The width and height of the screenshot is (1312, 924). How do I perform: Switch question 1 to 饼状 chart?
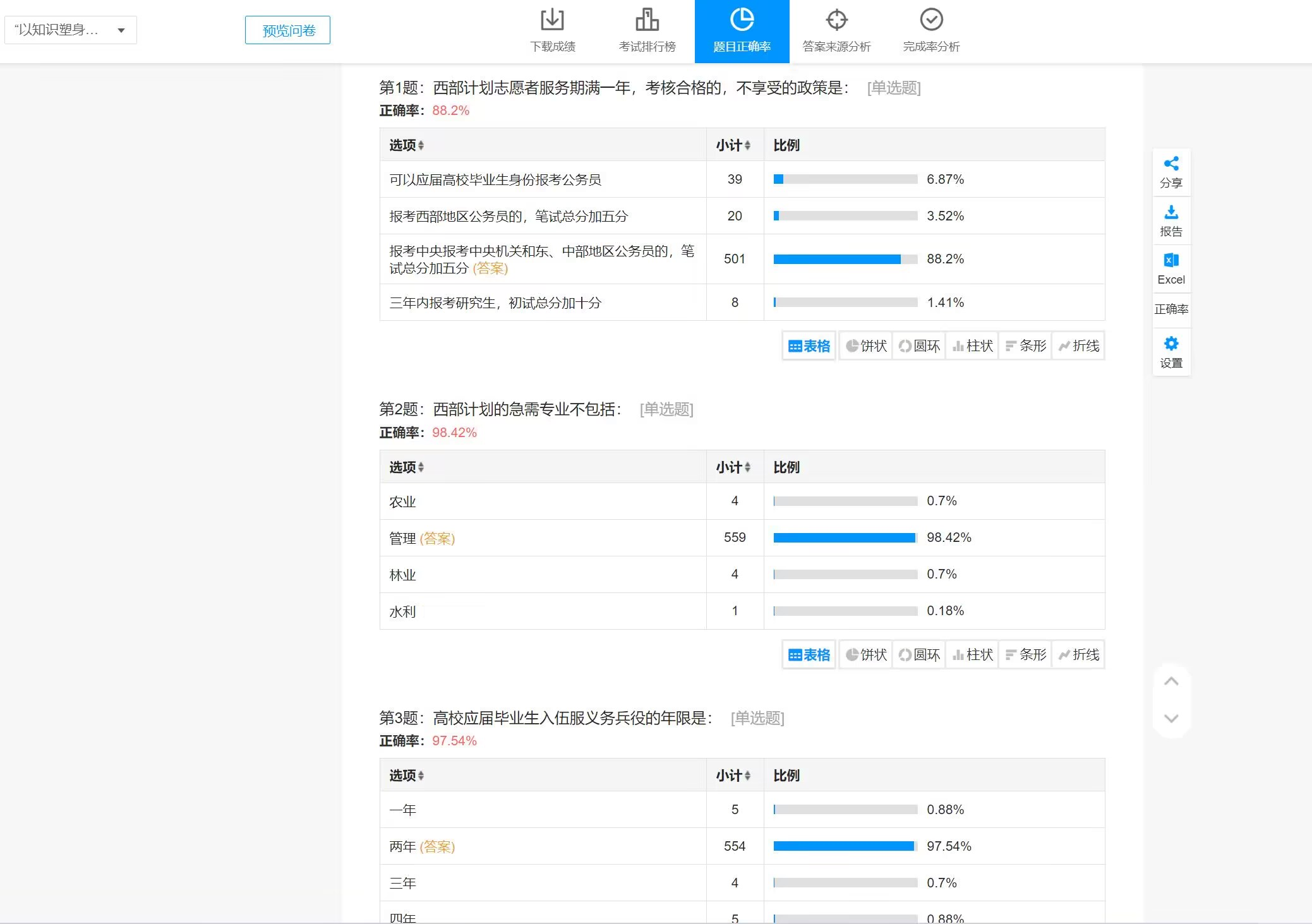coord(866,346)
